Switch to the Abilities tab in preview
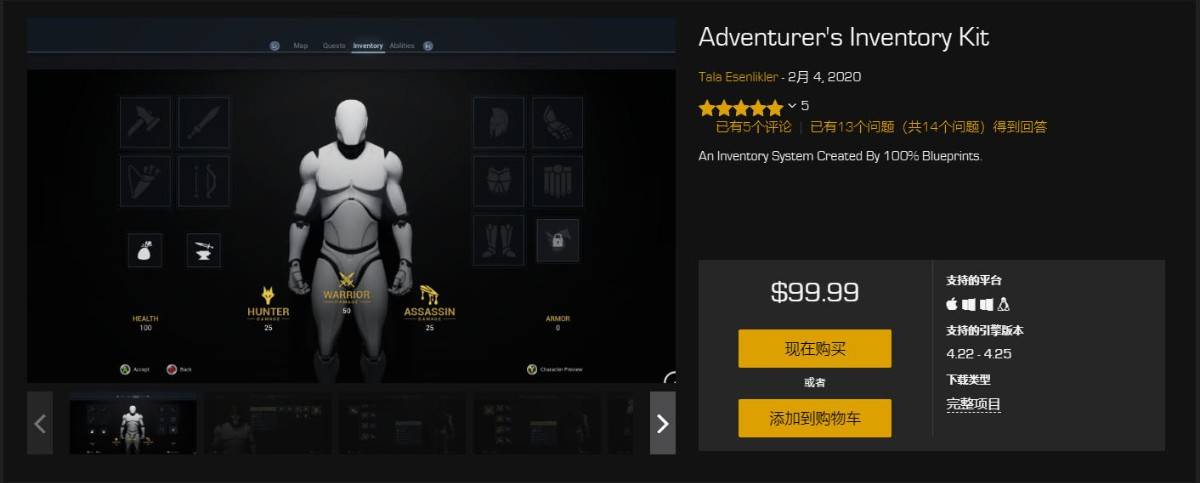Viewport: 1200px width, 483px height. (402, 46)
